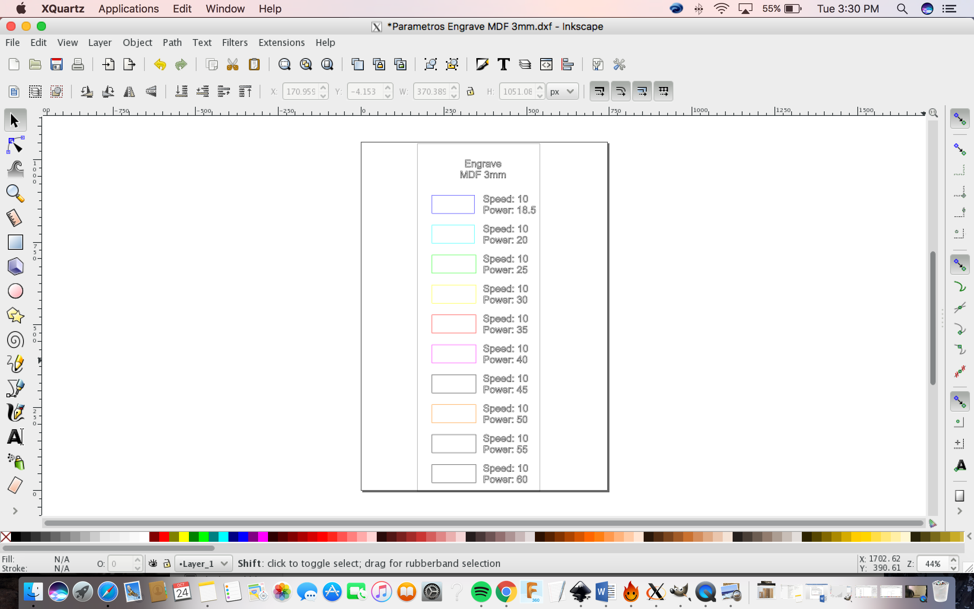Select the Star polygon tool
974x609 pixels.
tap(16, 315)
